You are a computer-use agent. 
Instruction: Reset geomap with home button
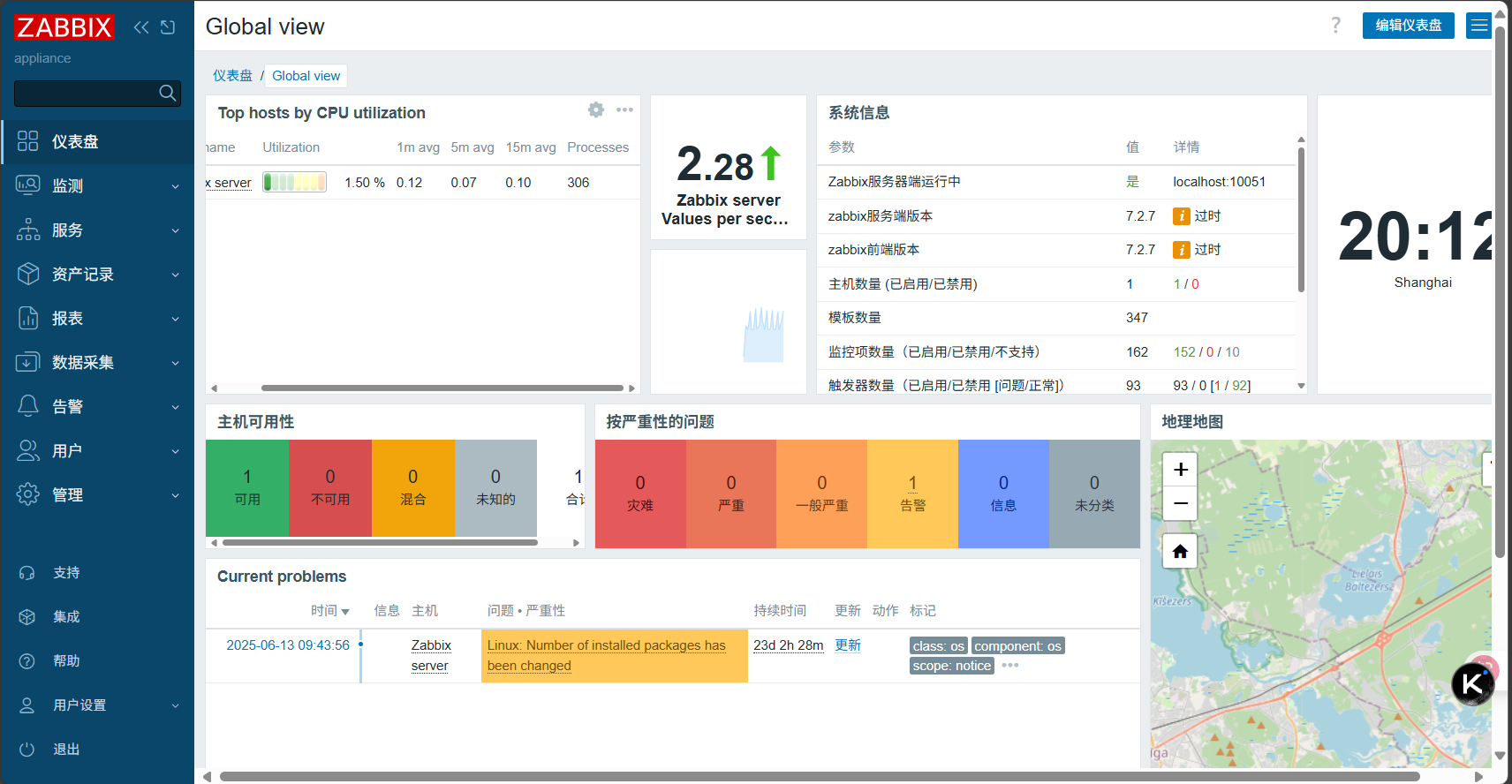(1180, 552)
